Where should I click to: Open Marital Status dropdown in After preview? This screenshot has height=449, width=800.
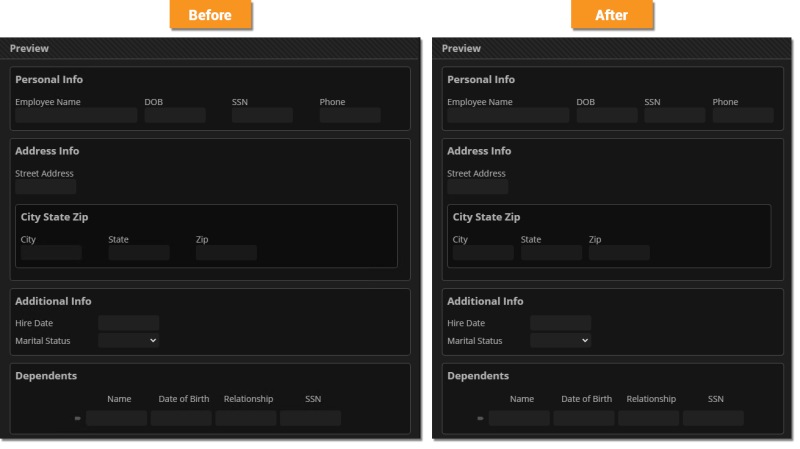pyautogui.click(x=561, y=340)
